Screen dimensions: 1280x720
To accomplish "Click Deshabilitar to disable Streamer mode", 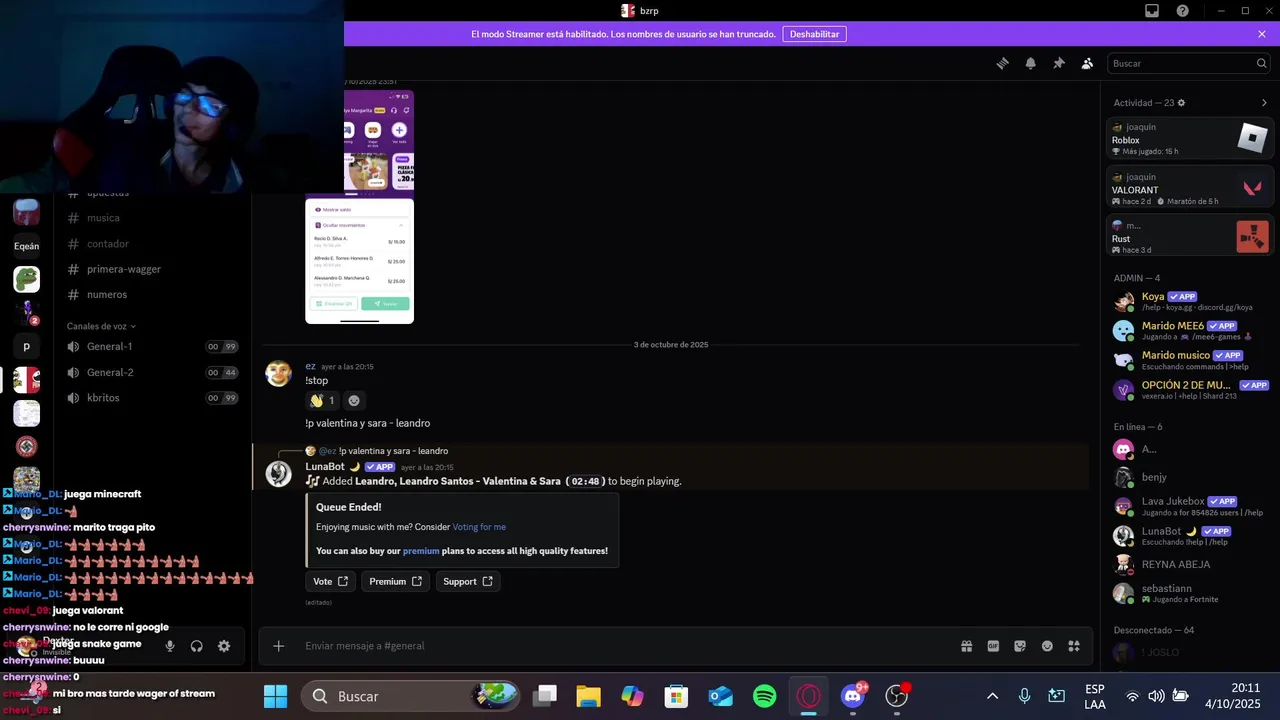I will [814, 34].
